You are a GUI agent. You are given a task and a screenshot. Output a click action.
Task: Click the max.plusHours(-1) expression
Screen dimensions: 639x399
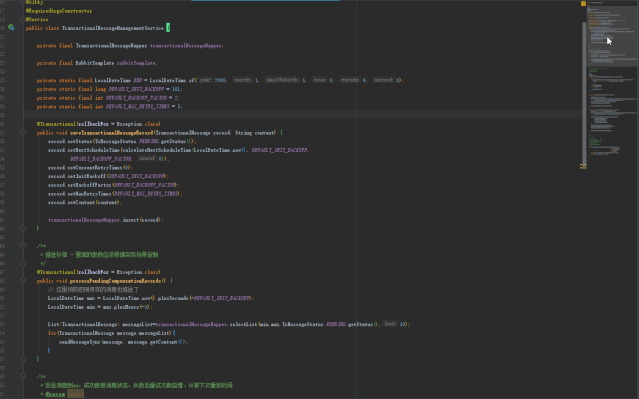pos(127,307)
